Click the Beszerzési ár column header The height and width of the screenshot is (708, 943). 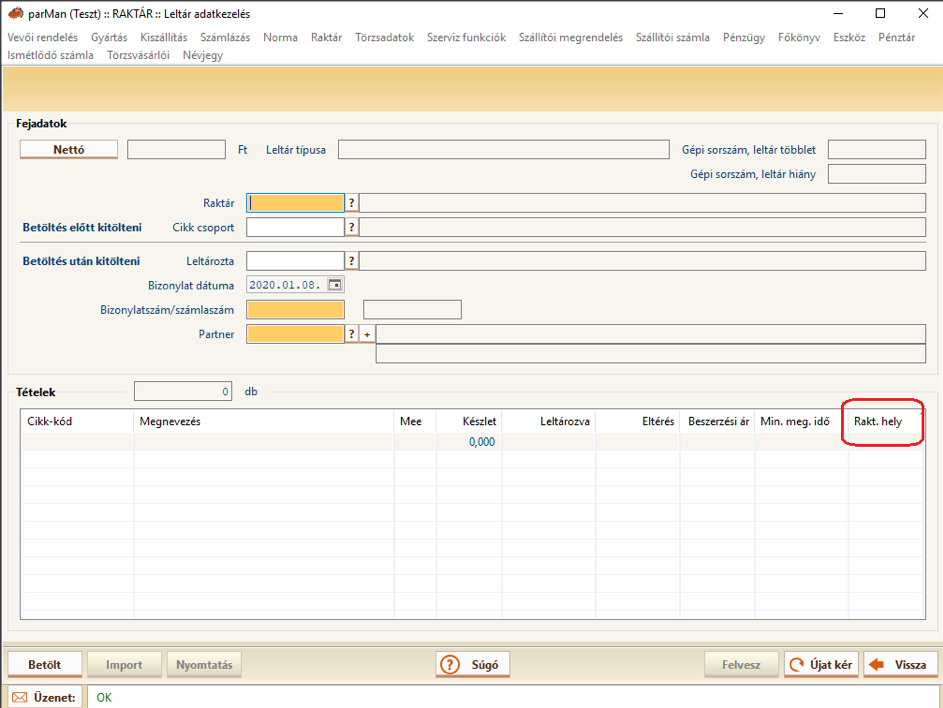point(717,422)
